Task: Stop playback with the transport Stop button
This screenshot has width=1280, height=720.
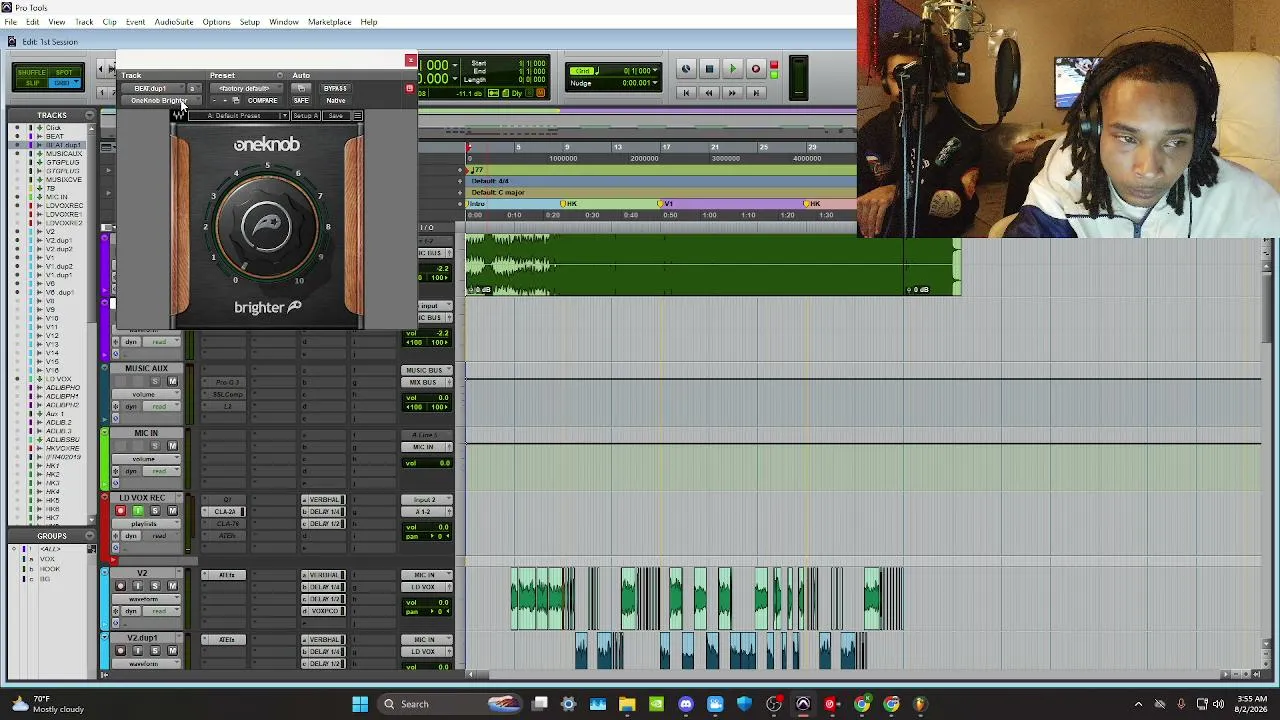Action: pos(709,69)
